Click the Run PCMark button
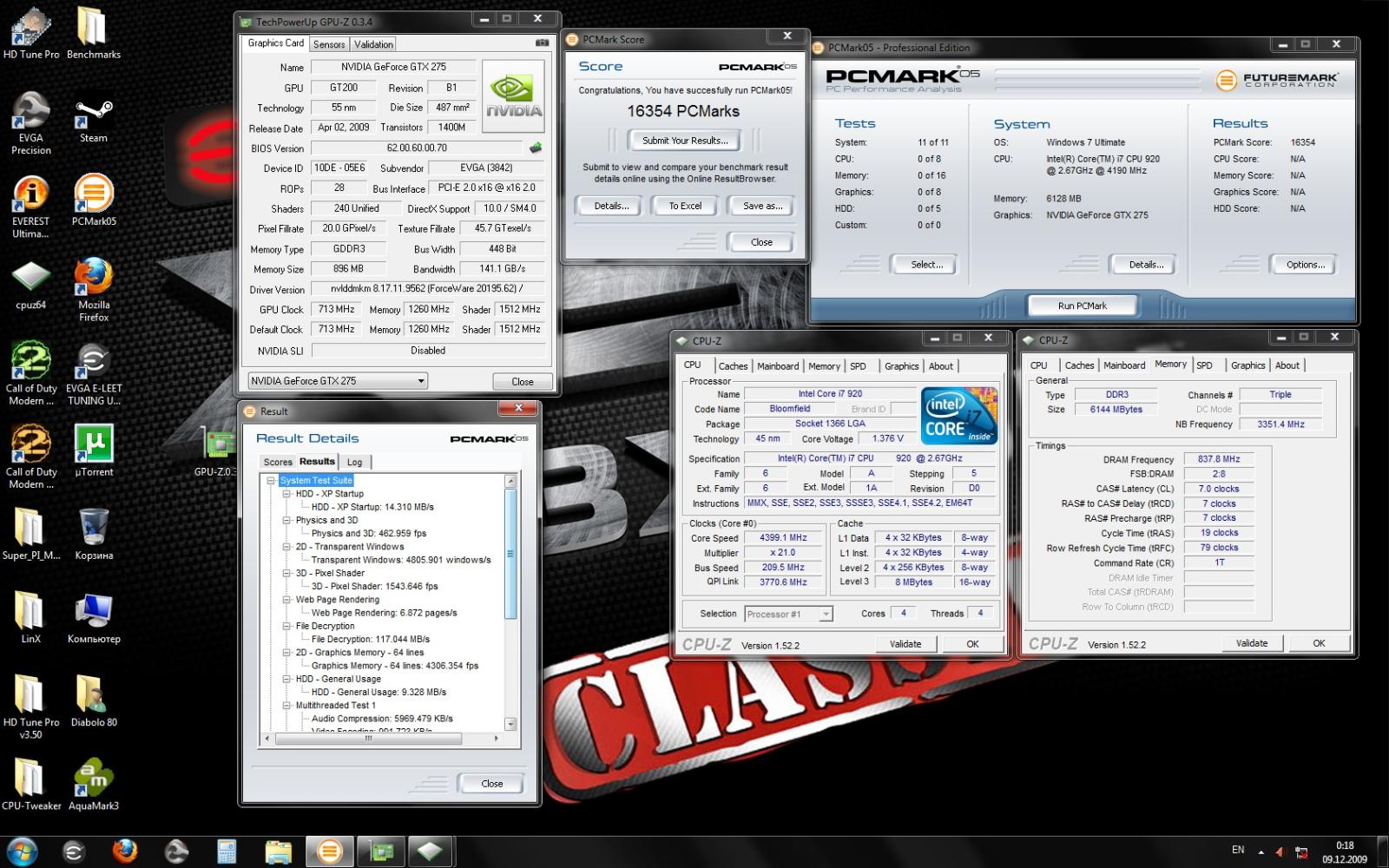Image resolution: width=1389 pixels, height=868 pixels. click(x=1082, y=306)
